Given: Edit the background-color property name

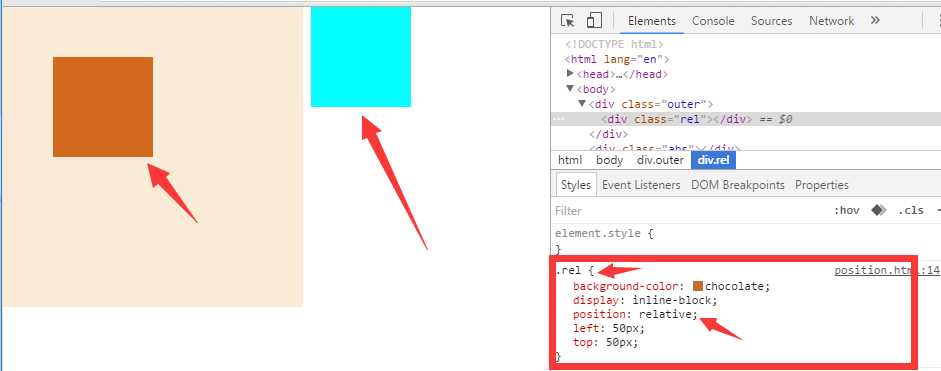Looking at the screenshot, I should coord(627,286).
